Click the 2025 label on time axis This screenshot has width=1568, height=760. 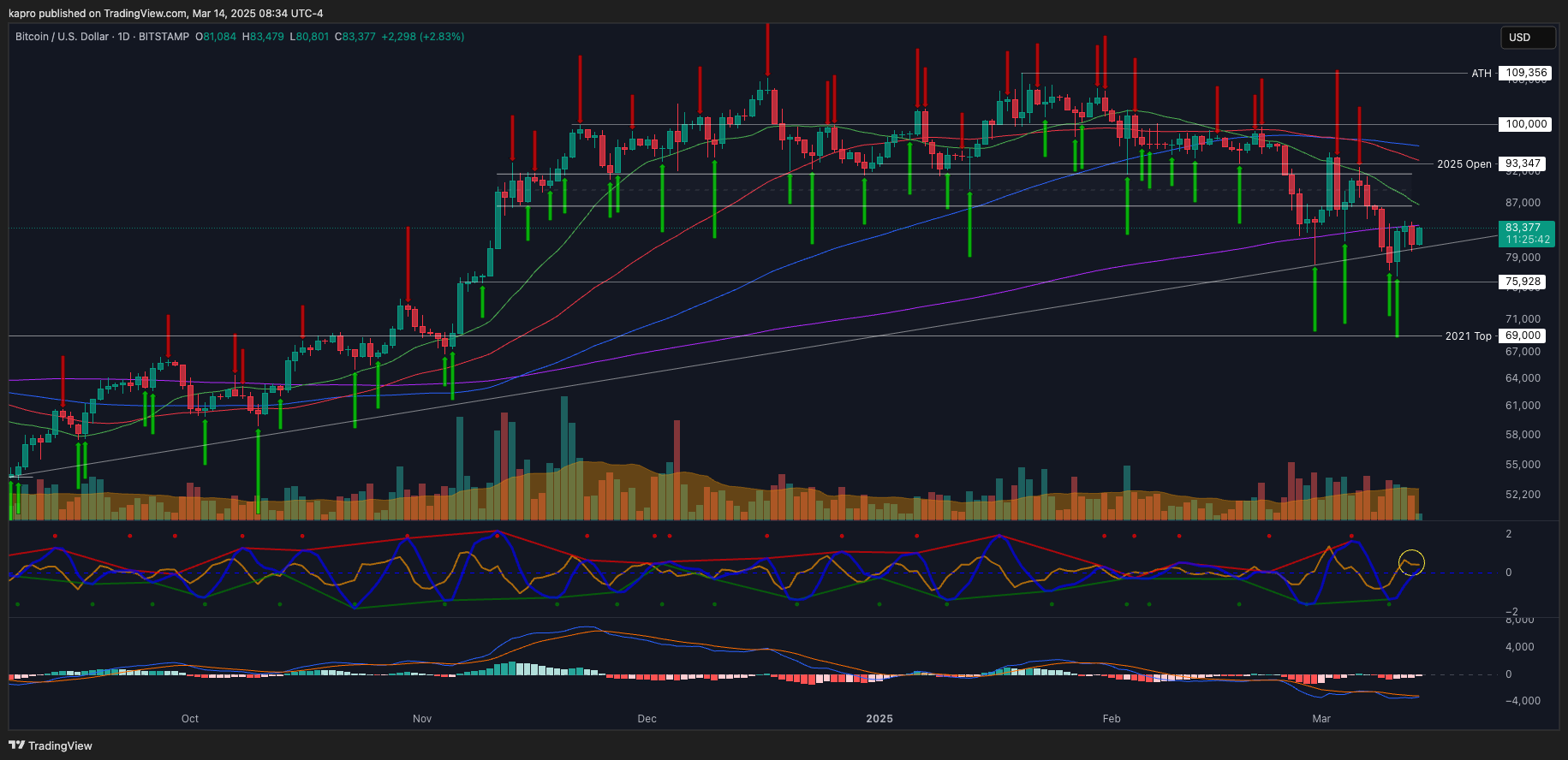tap(879, 719)
